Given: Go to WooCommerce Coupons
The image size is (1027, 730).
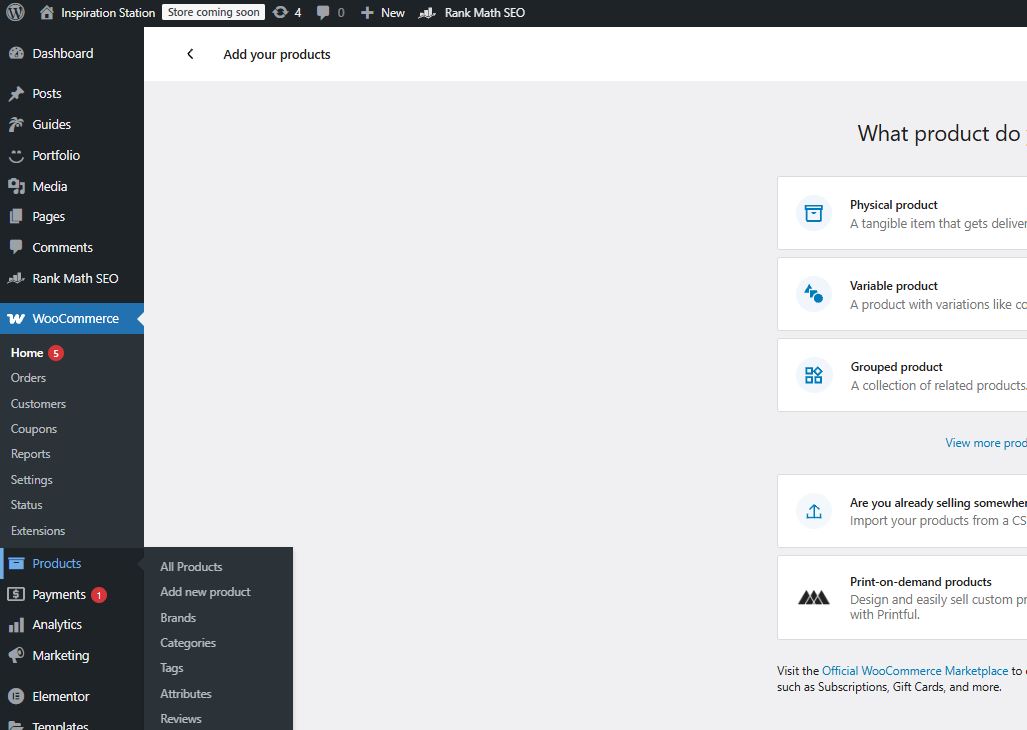Looking at the screenshot, I should (x=33, y=429).
